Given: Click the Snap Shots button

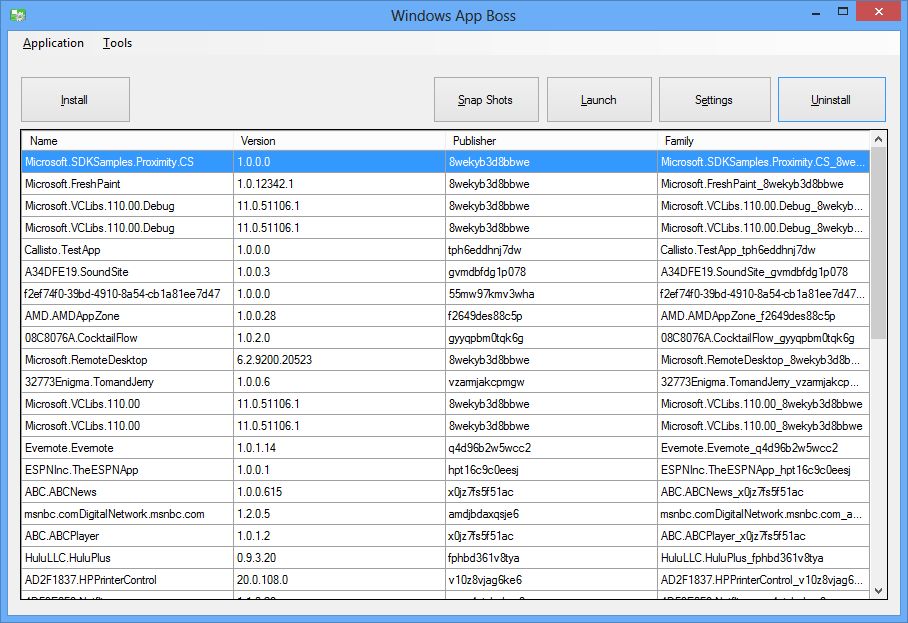Looking at the screenshot, I should coord(486,100).
